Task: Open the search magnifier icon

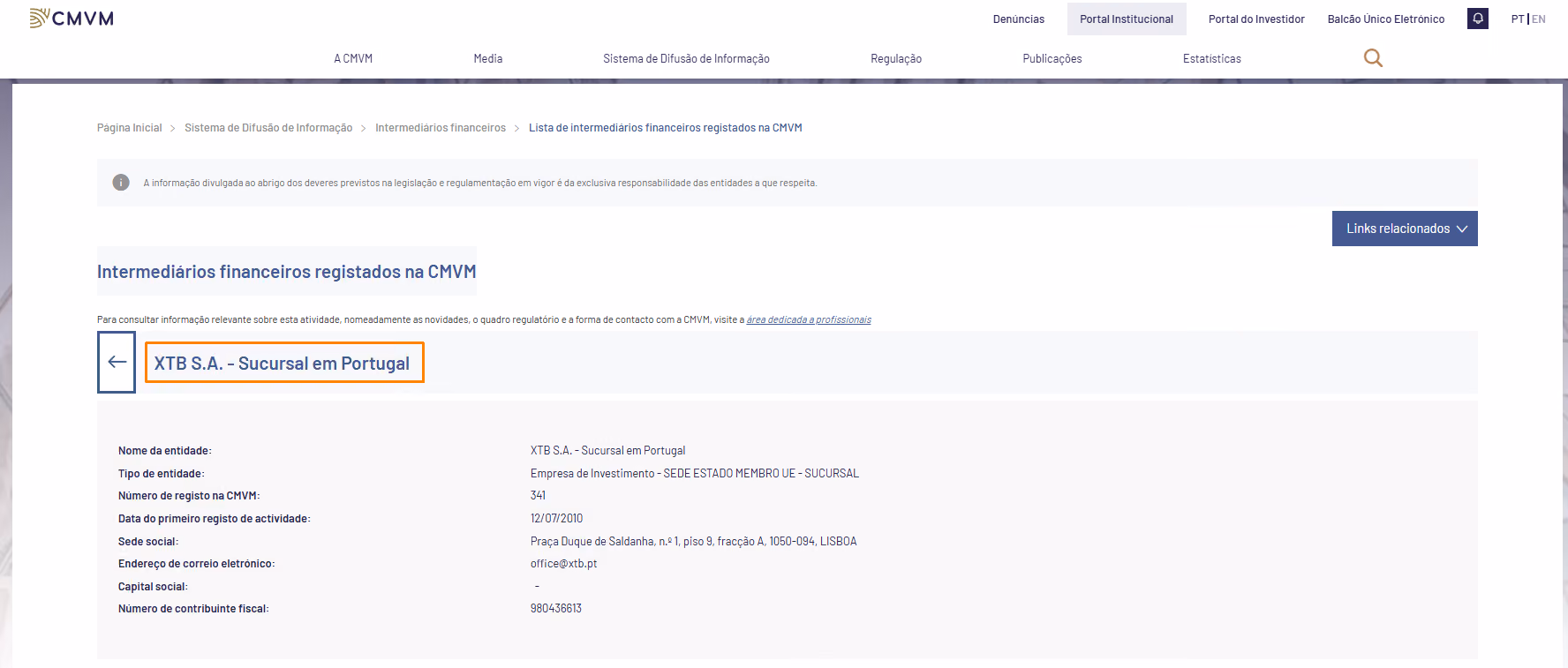Action: click(1373, 58)
